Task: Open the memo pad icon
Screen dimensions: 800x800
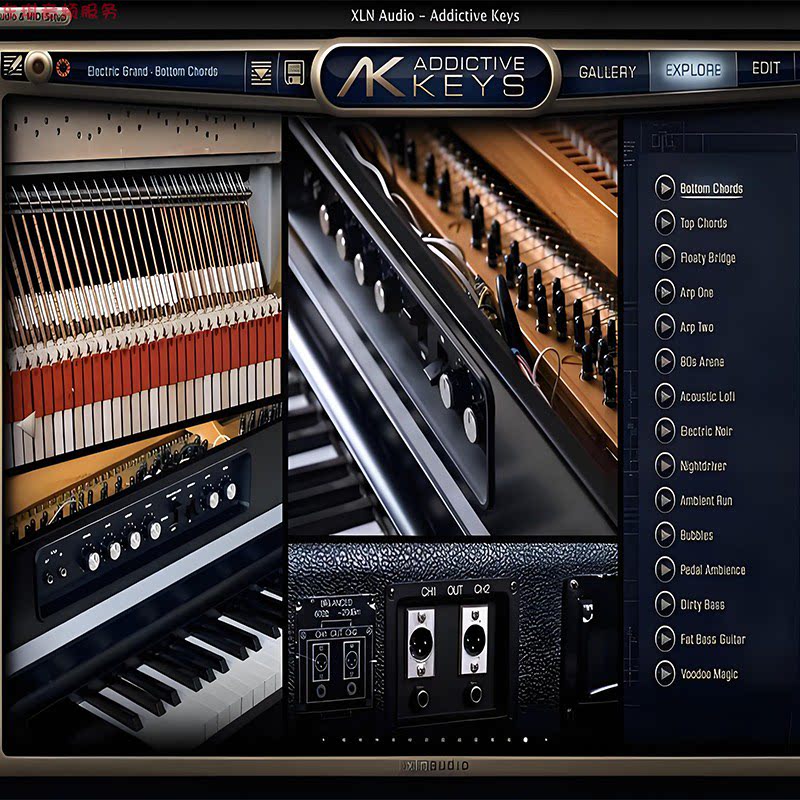Action: tap(12, 66)
